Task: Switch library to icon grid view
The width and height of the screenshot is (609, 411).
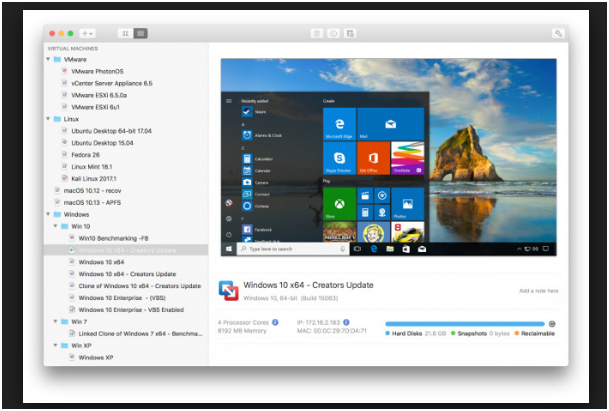Action: point(125,33)
